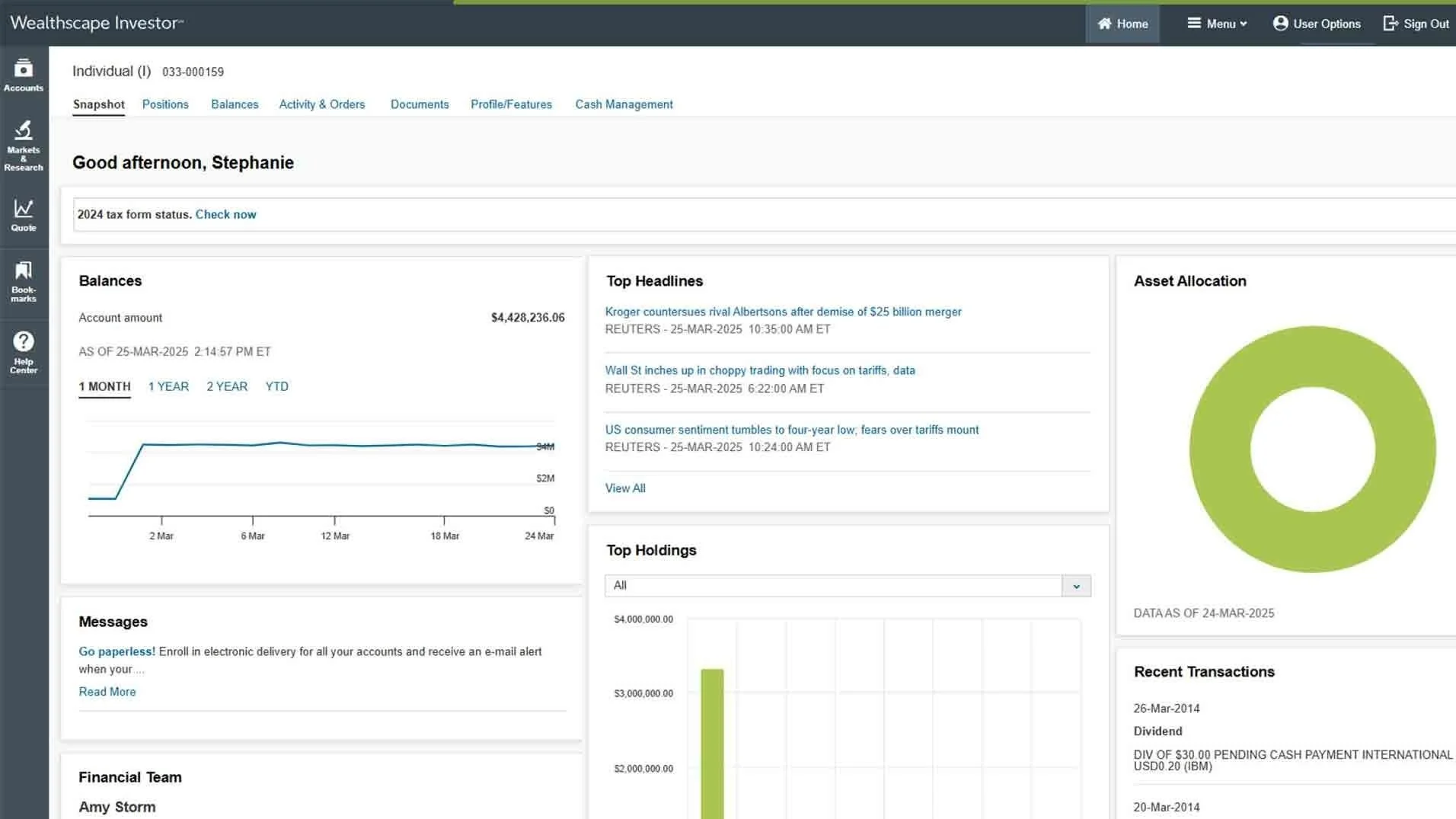Click Go paperless! message link
Screen dimensions: 1456x819
[117, 651]
